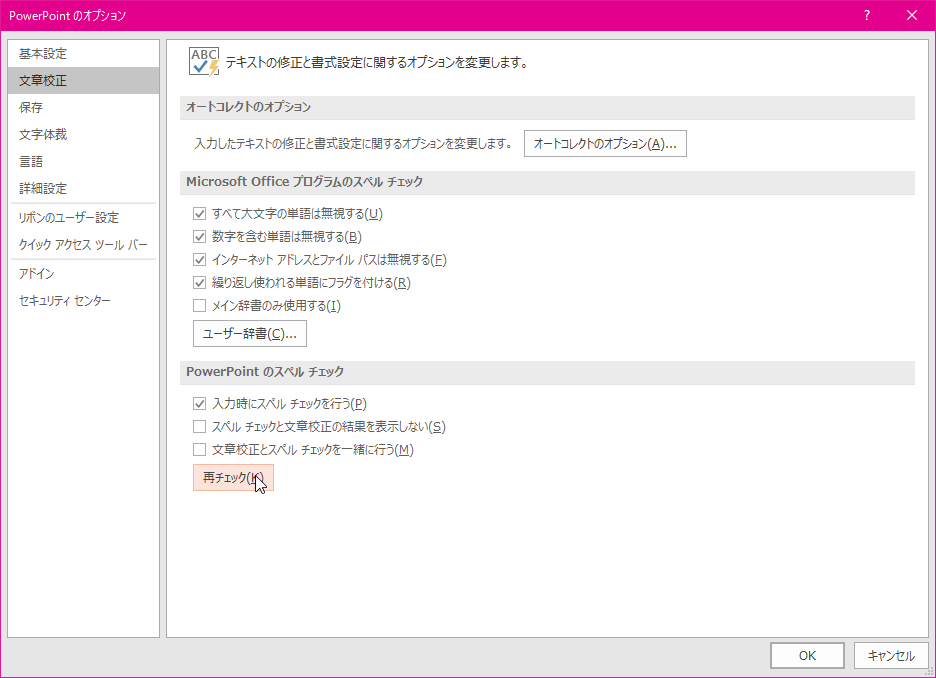This screenshot has width=936, height=678.
Task: Select the 文章校正 category
Action: click(84, 81)
